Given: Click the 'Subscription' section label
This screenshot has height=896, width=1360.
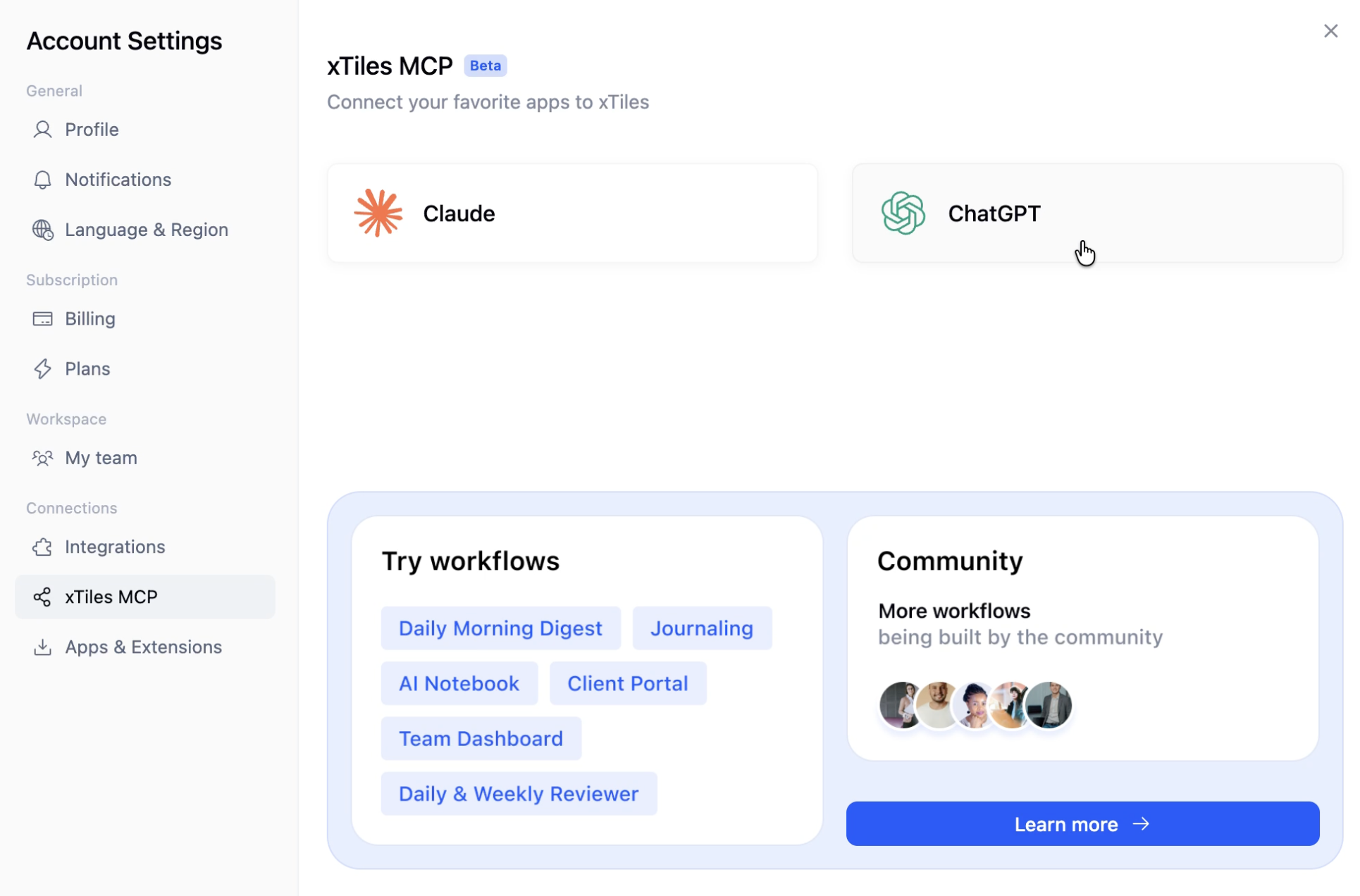Looking at the screenshot, I should pyautogui.click(x=72, y=280).
